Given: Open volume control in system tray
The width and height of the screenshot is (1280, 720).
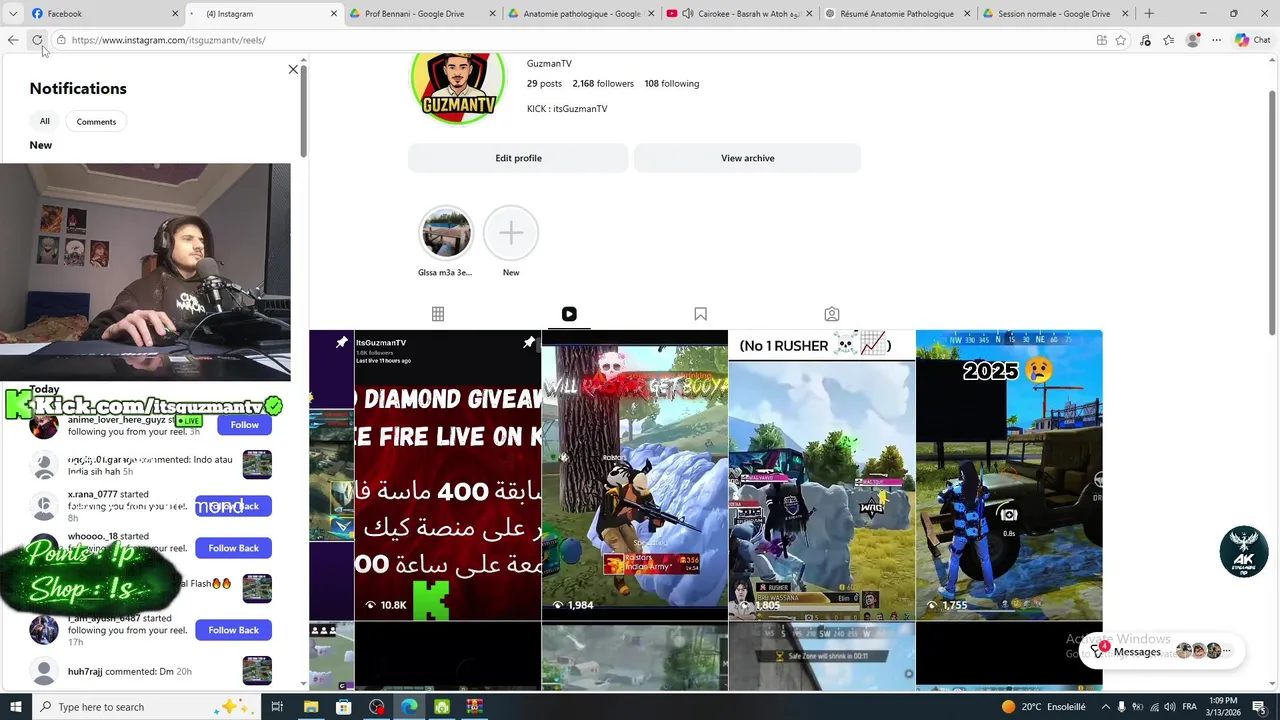Looking at the screenshot, I should click(1169, 707).
